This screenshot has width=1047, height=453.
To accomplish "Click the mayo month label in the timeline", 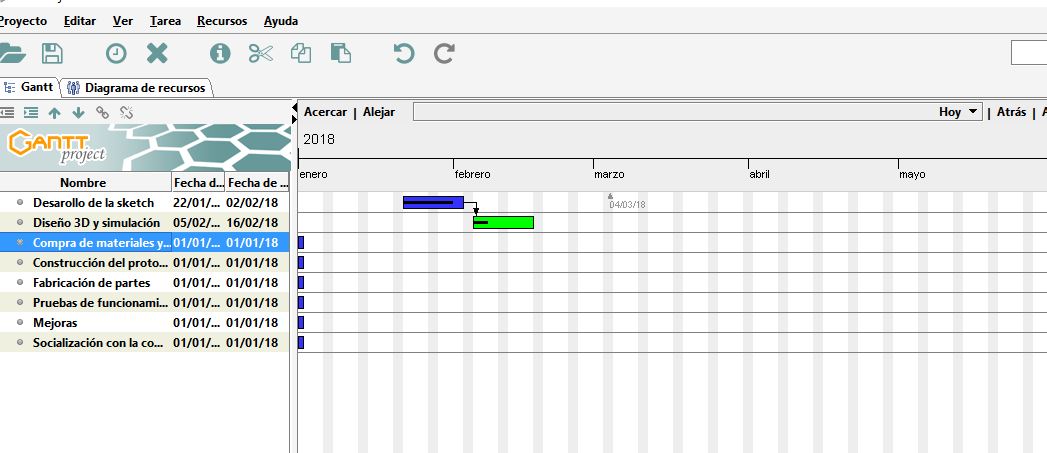I will coord(912,174).
